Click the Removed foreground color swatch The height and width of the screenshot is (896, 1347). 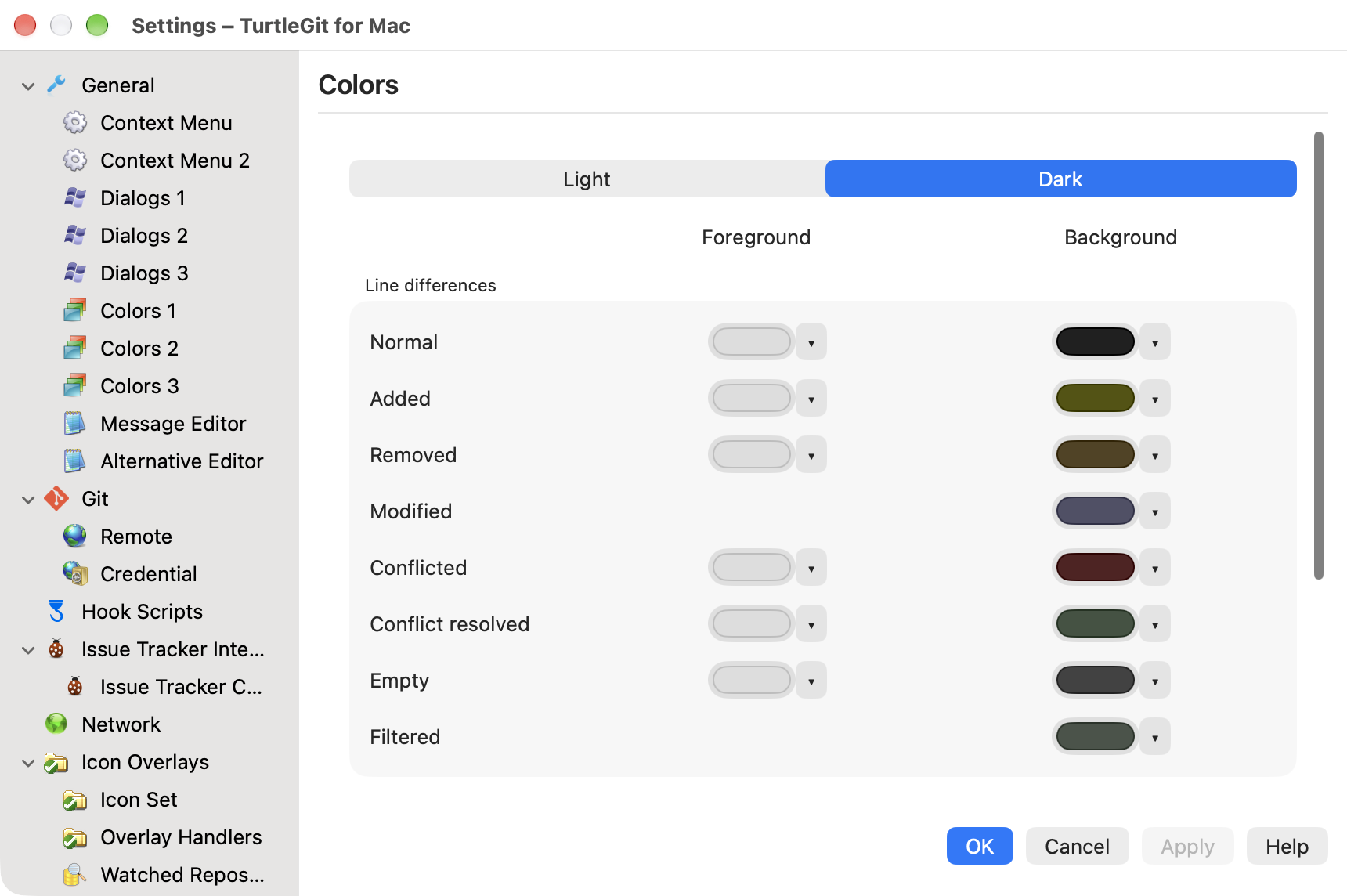[x=752, y=454]
